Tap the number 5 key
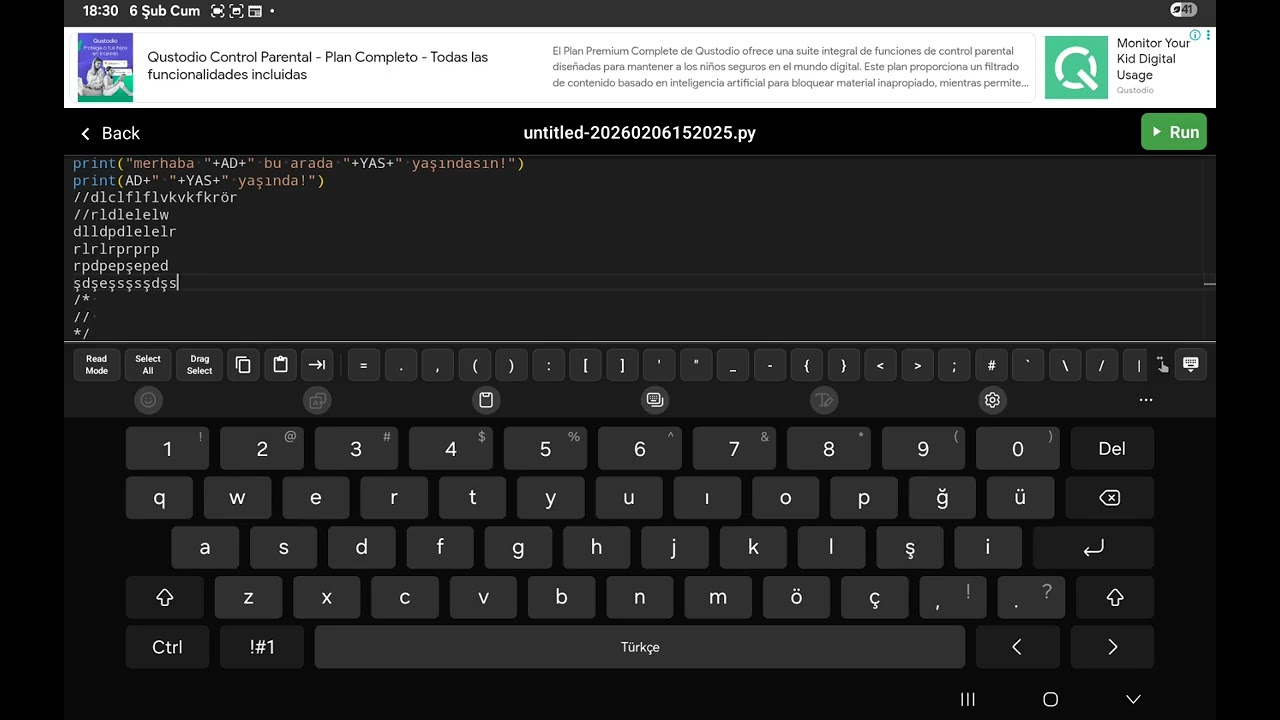The height and width of the screenshot is (720, 1280). (546, 449)
